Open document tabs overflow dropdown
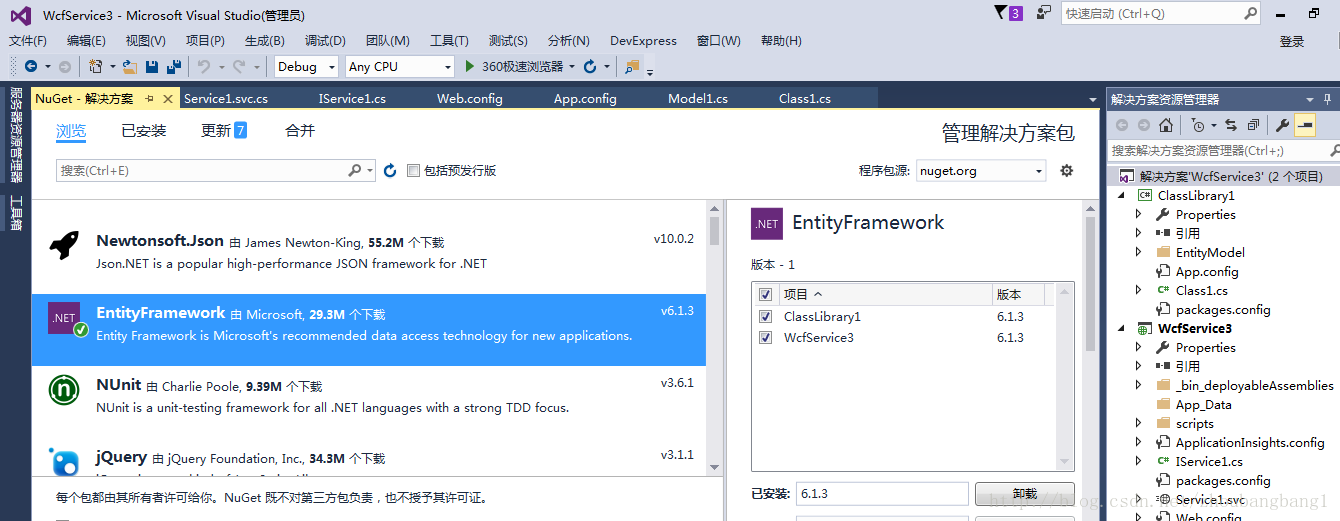This screenshot has height=521, width=1340. tap(1092, 100)
